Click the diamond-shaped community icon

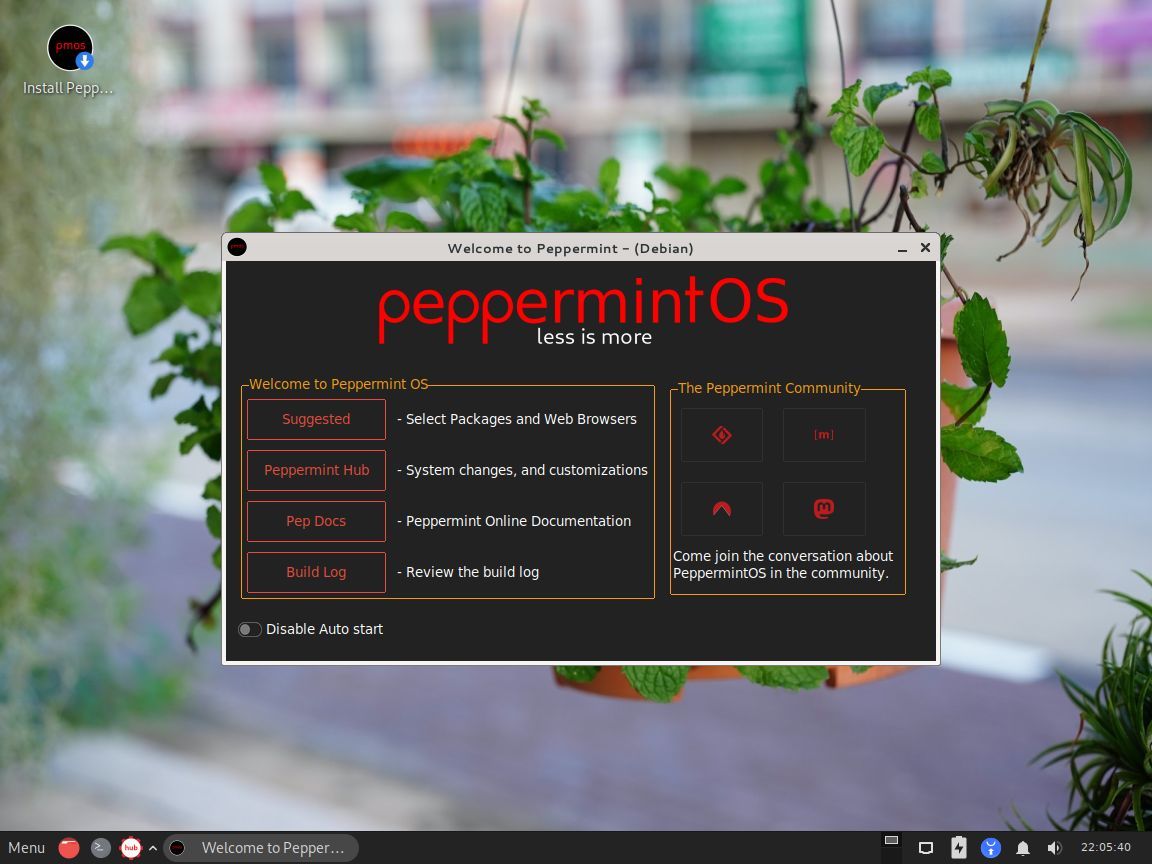721,434
